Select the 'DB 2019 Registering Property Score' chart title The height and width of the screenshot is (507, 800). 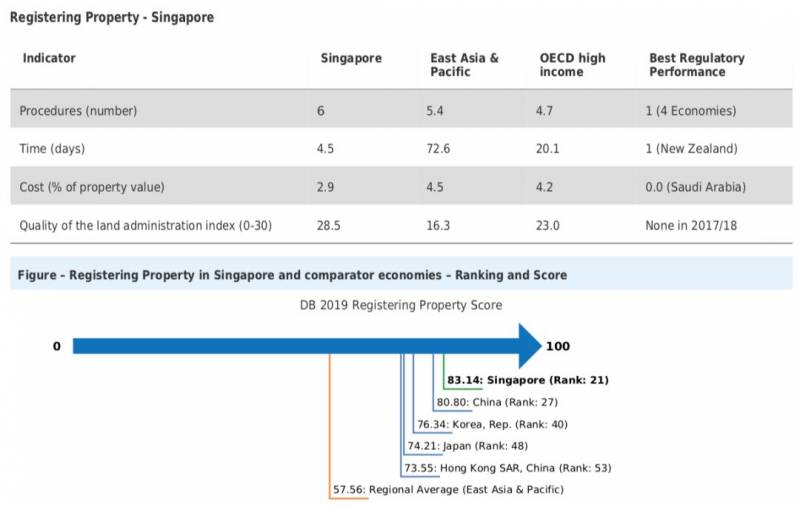click(401, 304)
